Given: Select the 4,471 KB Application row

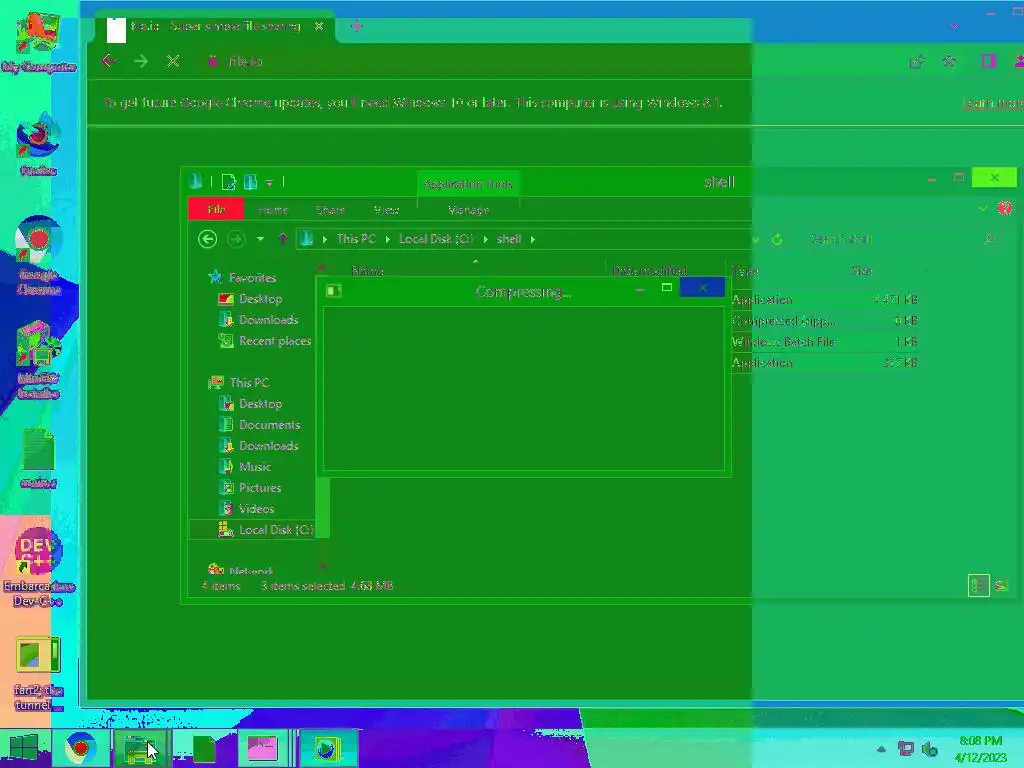Looking at the screenshot, I should (824, 300).
